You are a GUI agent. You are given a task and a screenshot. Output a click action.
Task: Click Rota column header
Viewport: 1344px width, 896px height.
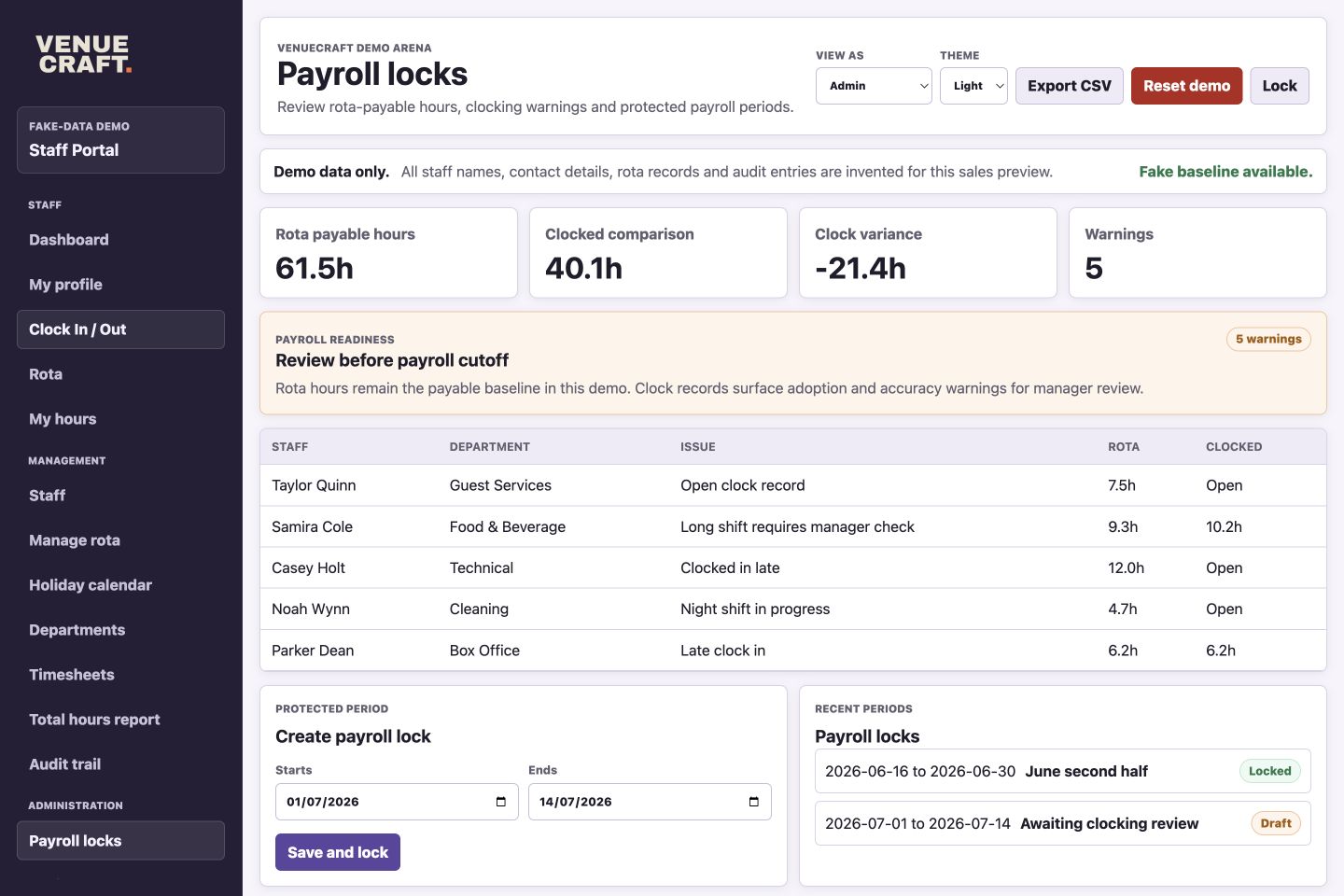tap(1124, 447)
